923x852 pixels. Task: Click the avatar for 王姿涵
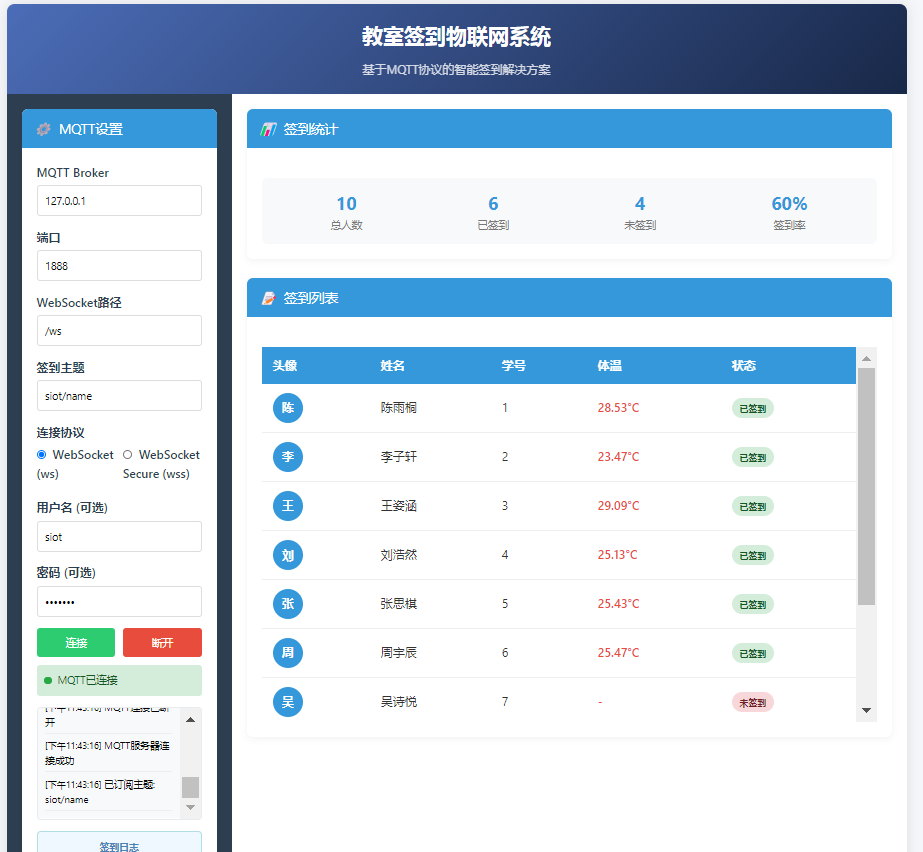(x=288, y=506)
